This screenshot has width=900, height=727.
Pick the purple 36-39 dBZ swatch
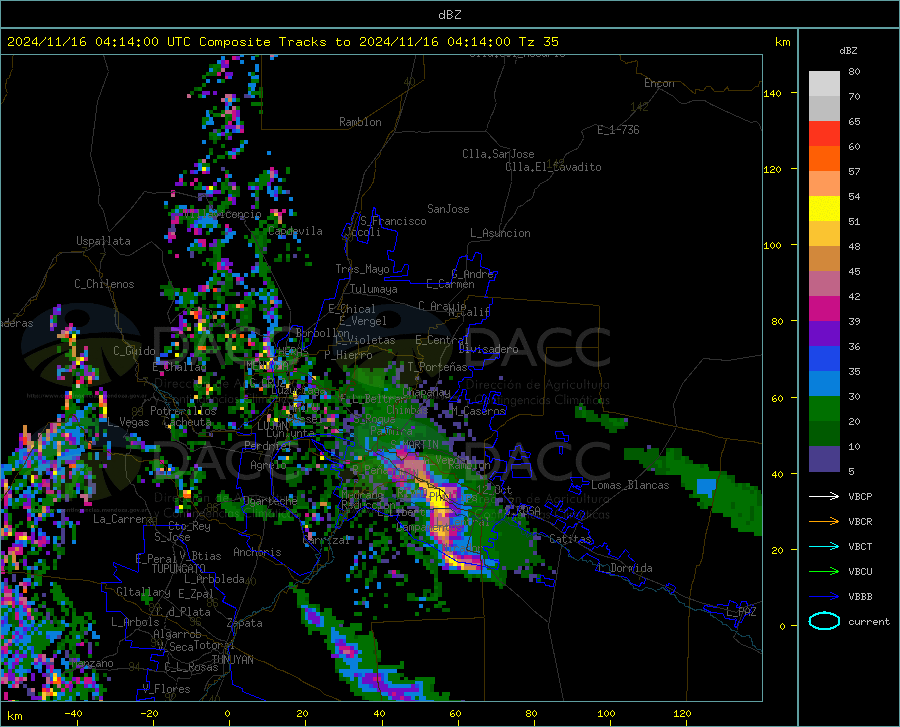[824, 334]
